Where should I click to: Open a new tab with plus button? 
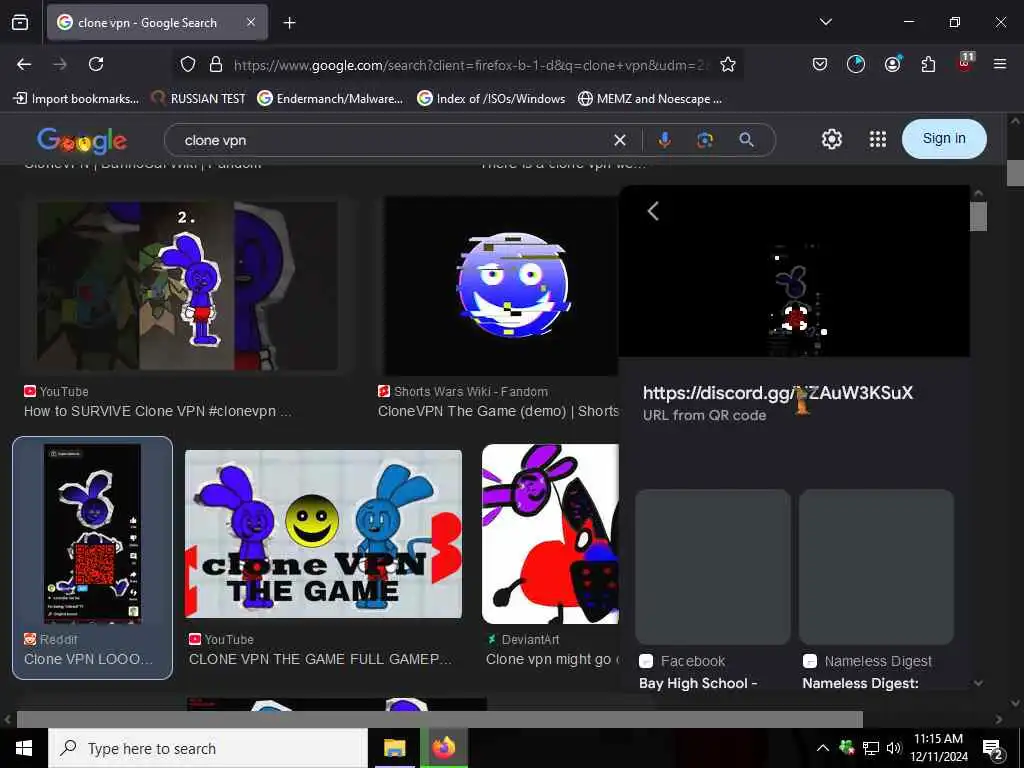click(289, 23)
